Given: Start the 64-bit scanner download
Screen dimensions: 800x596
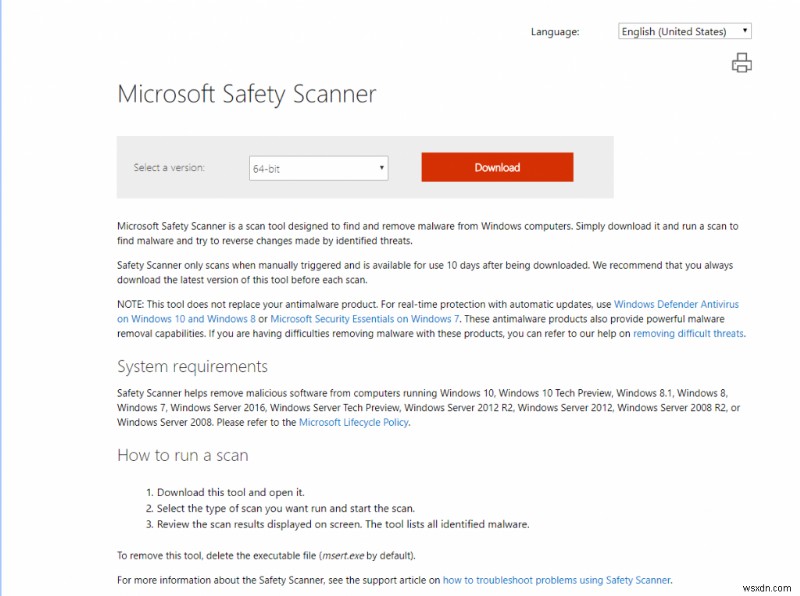Looking at the screenshot, I should (497, 167).
